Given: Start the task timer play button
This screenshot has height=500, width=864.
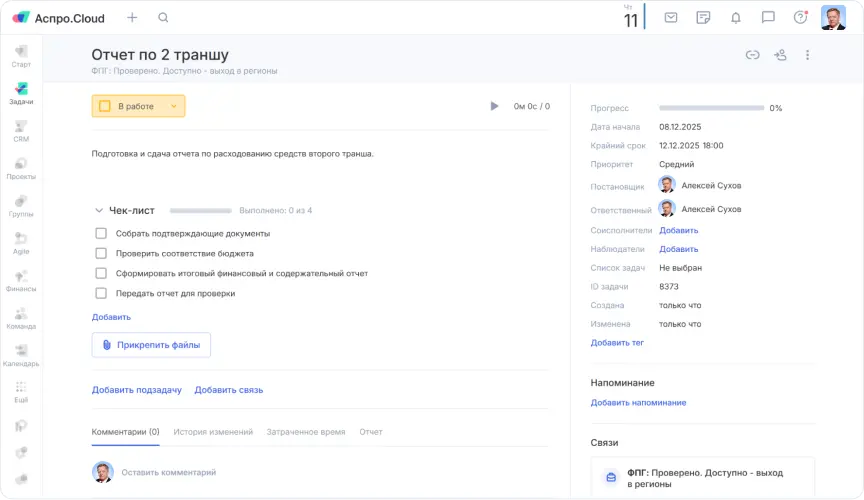Looking at the screenshot, I should click(x=494, y=106).
